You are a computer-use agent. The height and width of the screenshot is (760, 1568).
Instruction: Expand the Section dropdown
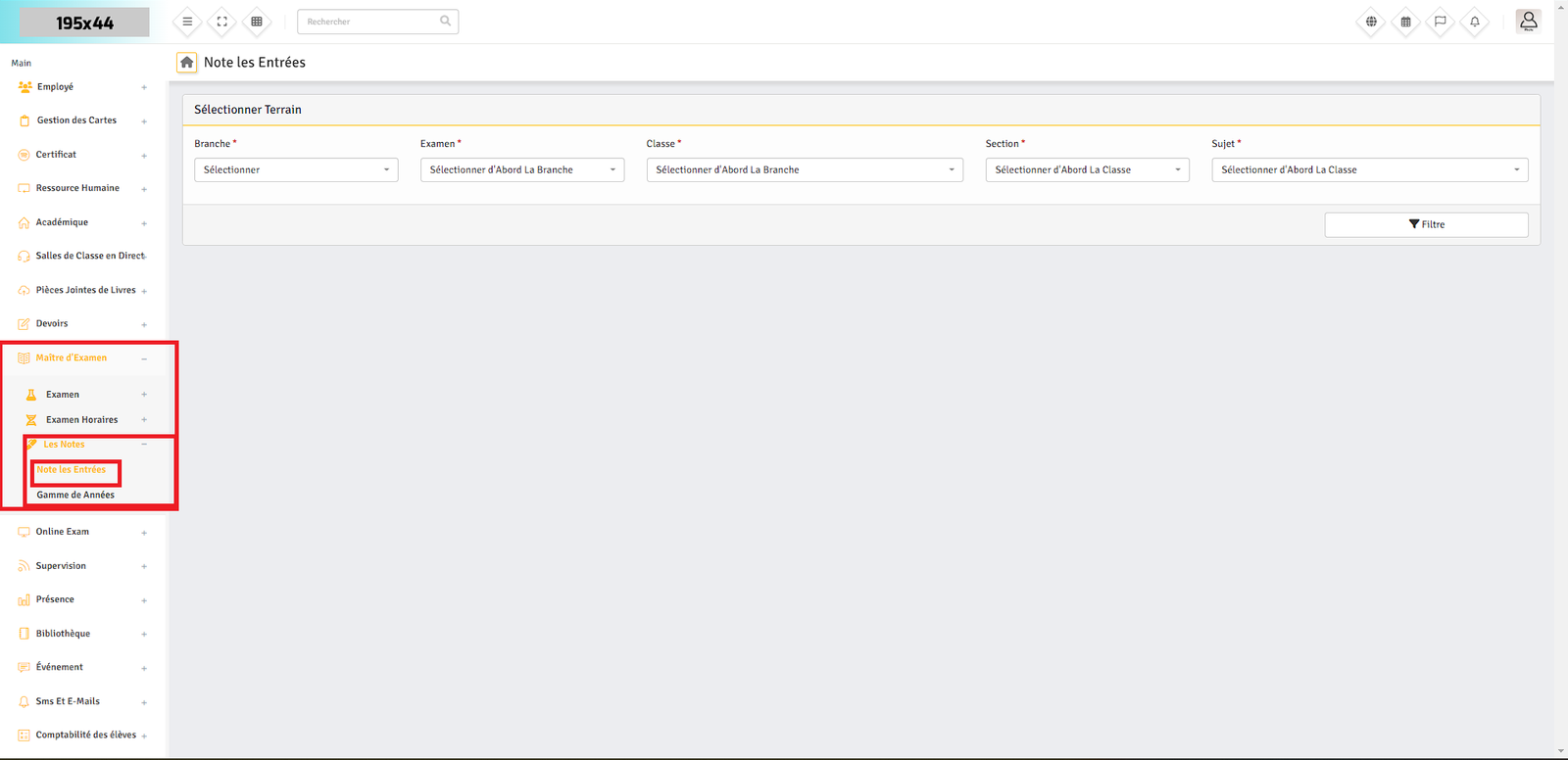[1087, 170]
